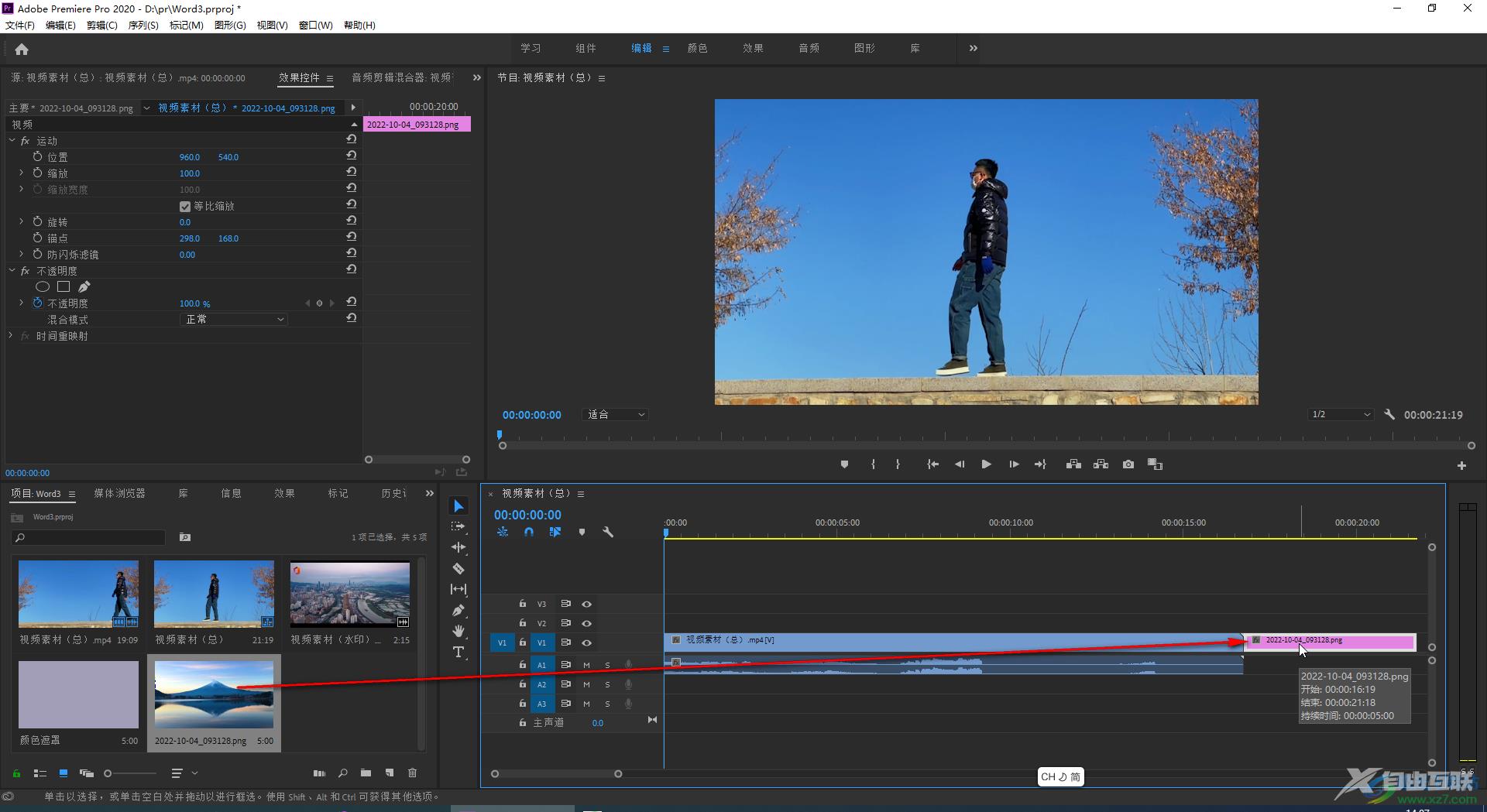1487x812 pixels.
Task: Select 视频素材（水印） thumbnail
Action: tap(350, 594)
